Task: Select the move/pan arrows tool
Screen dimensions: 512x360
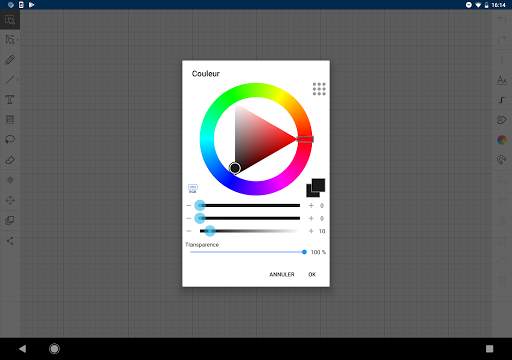Action: 10,200
